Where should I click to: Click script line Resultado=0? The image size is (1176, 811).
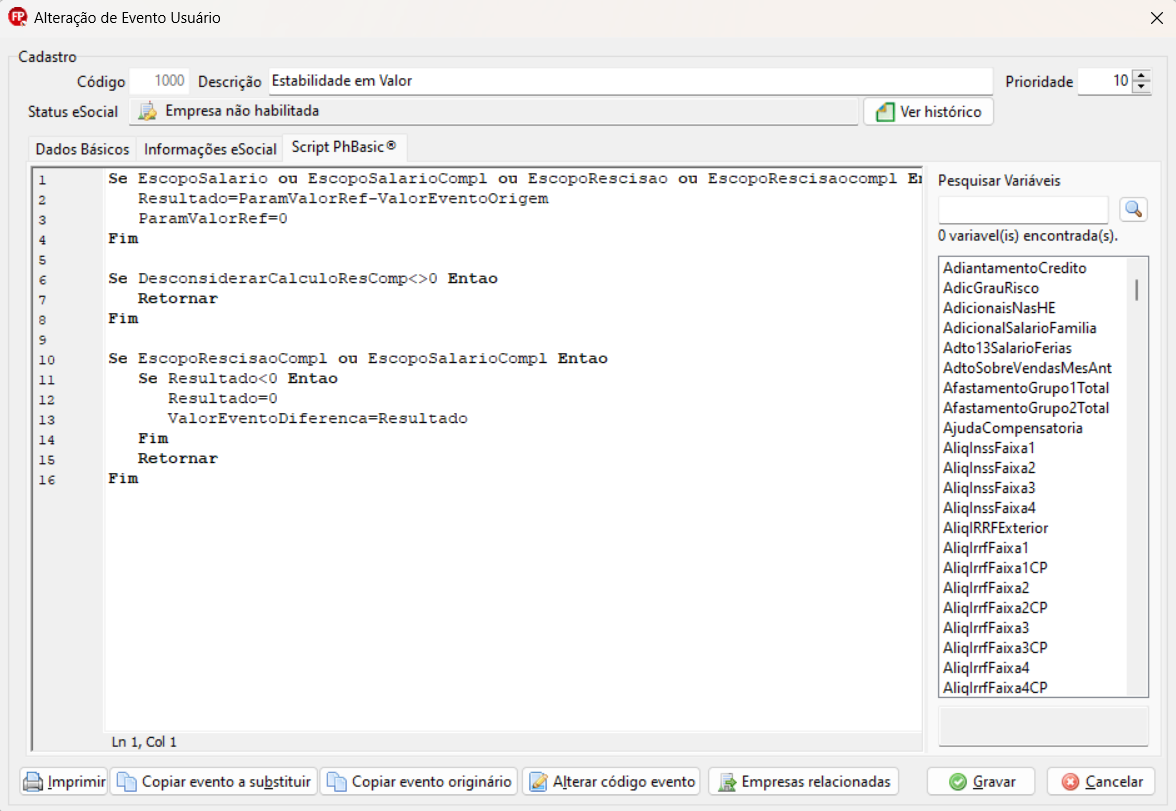click(x=223, y=399)
